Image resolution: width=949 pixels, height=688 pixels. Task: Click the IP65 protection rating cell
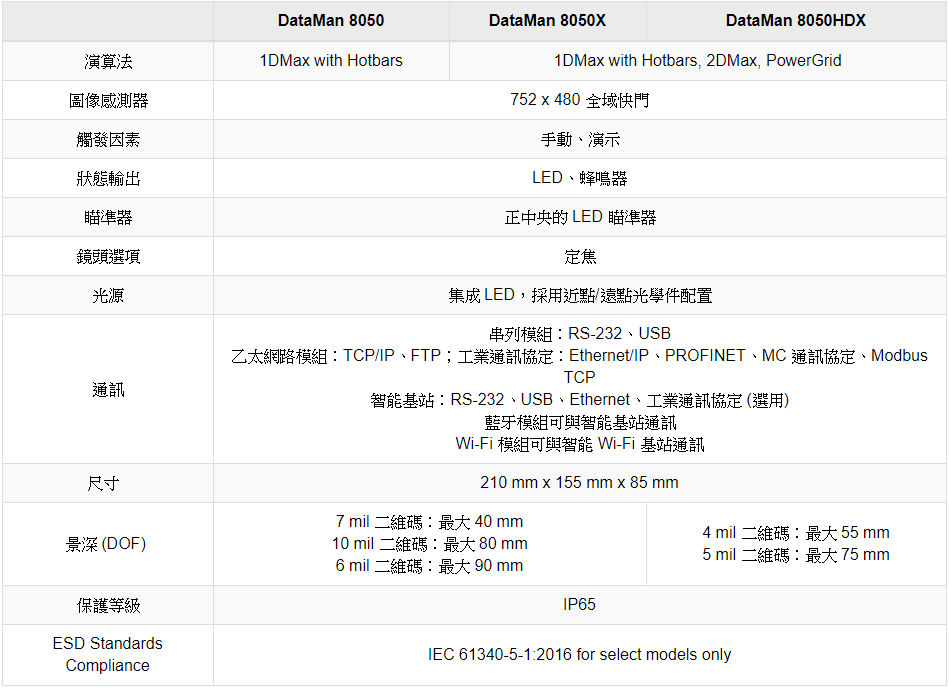[x=579, y=605]
